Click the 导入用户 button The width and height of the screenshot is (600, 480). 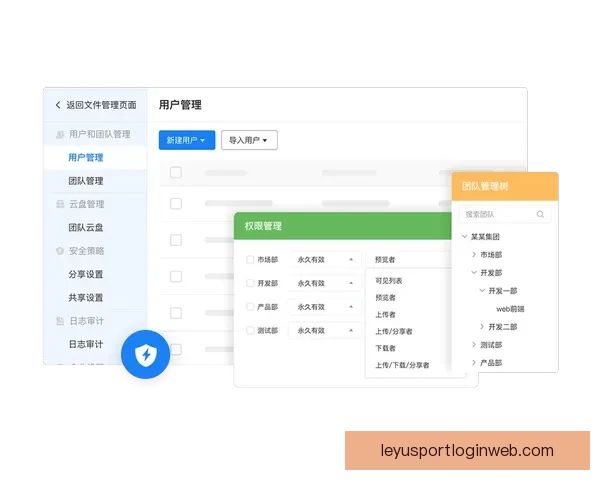pos(249,140)
